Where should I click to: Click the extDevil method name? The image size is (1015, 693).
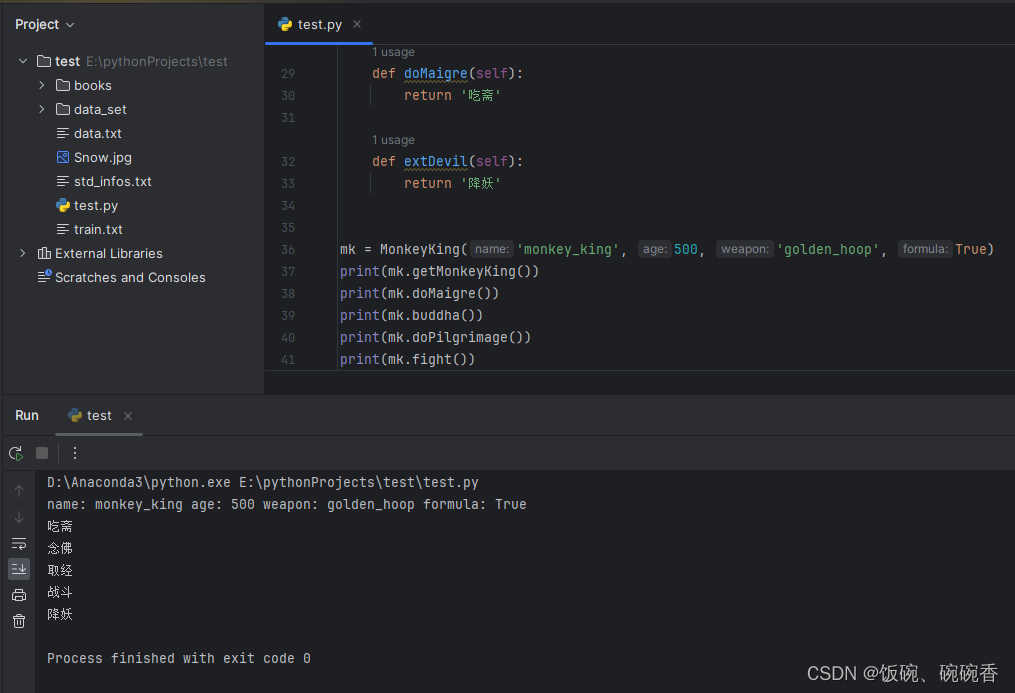coord(436,161)
